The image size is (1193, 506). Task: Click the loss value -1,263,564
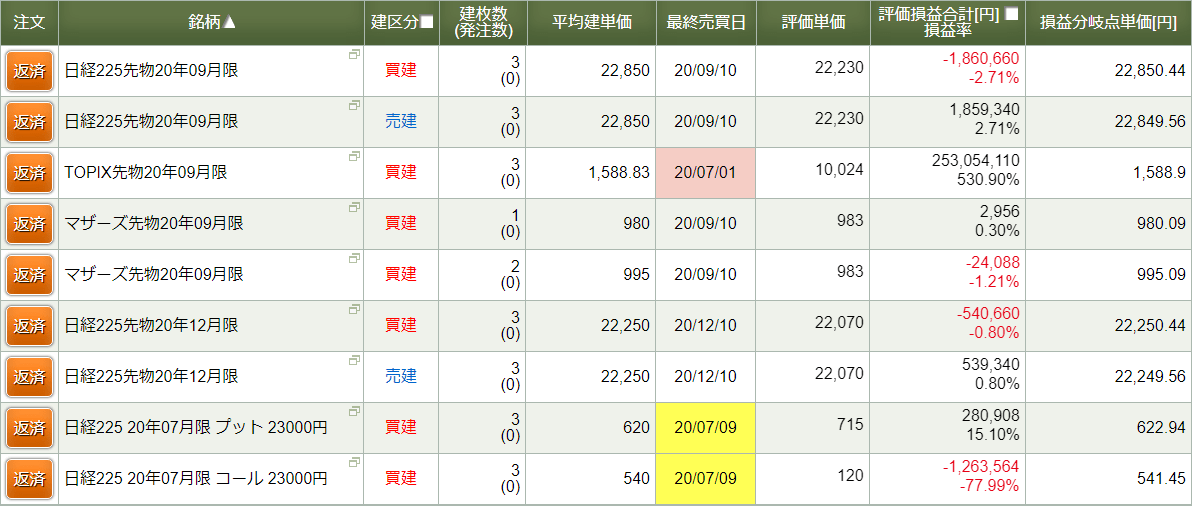981,466
